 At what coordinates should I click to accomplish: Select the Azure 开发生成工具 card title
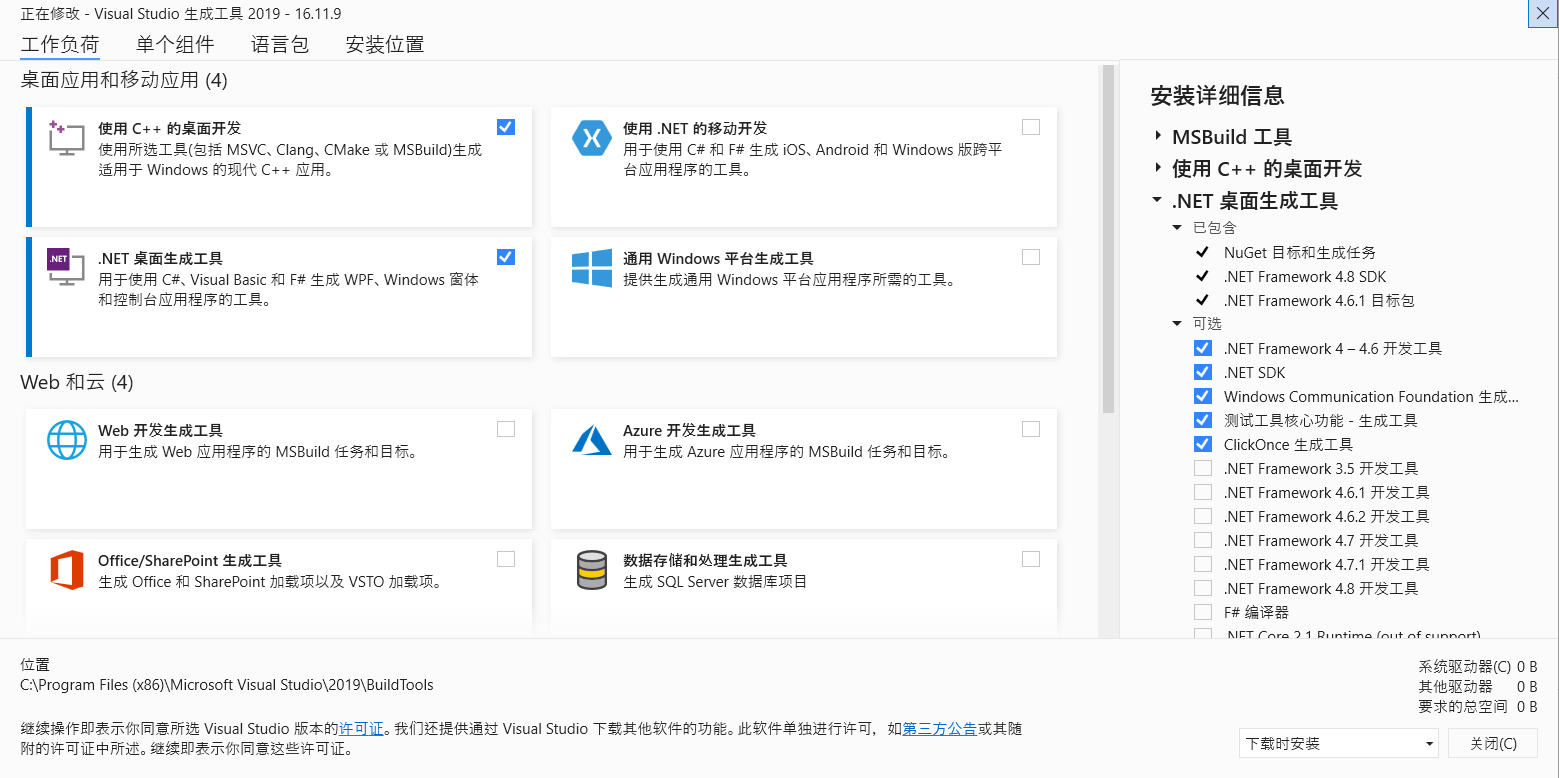pos(689,430)
